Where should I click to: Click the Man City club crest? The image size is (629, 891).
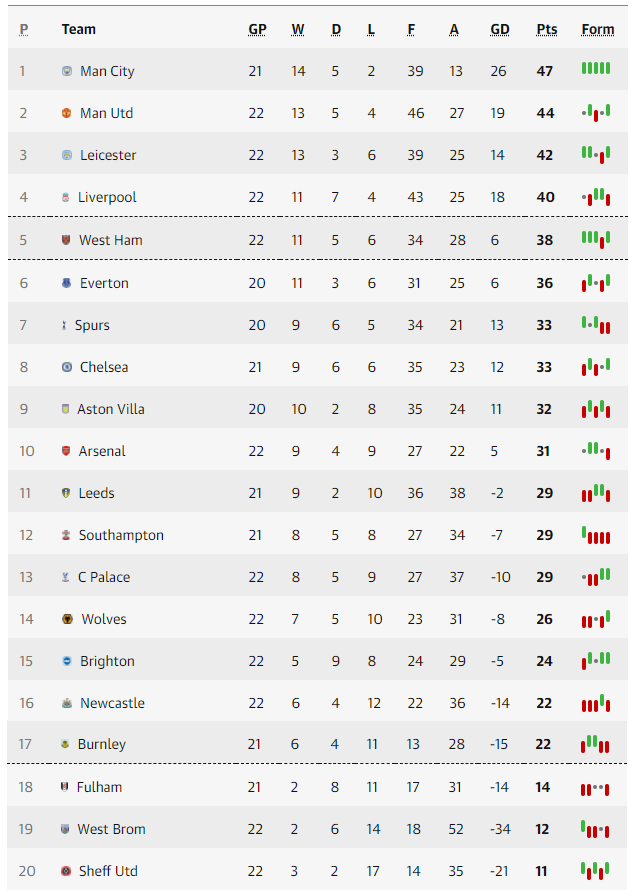pos(67,71)
